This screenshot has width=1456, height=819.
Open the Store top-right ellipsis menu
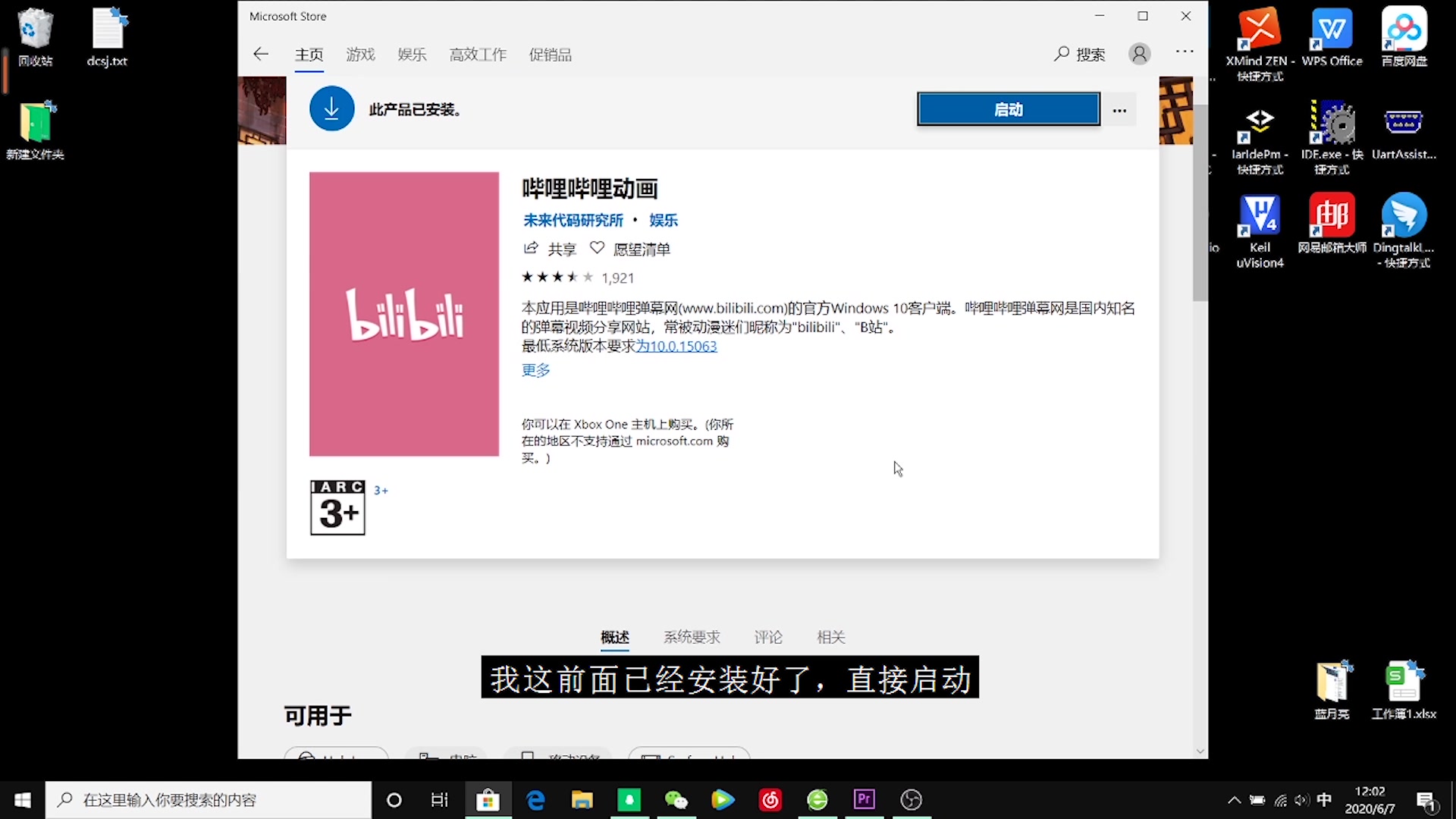pos(1185,52)
